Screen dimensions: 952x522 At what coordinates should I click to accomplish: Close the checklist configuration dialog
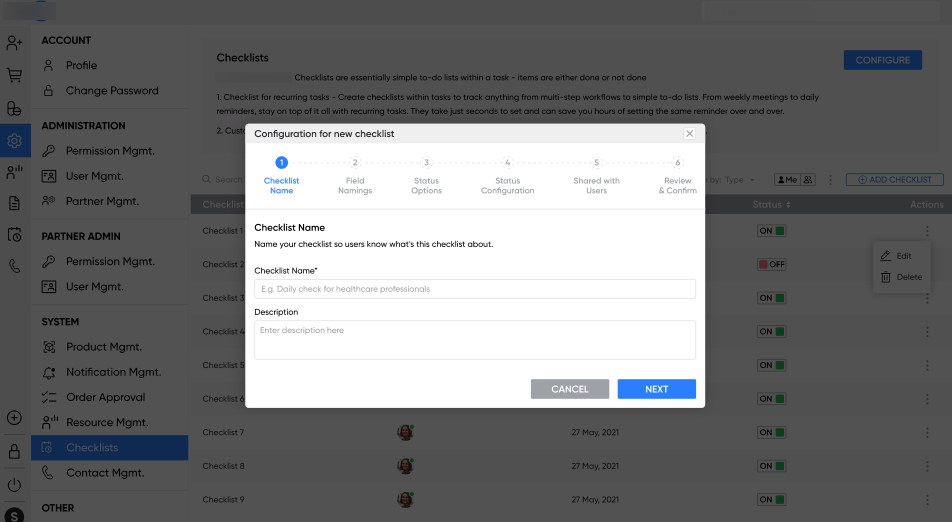click(x=689, y=133)
